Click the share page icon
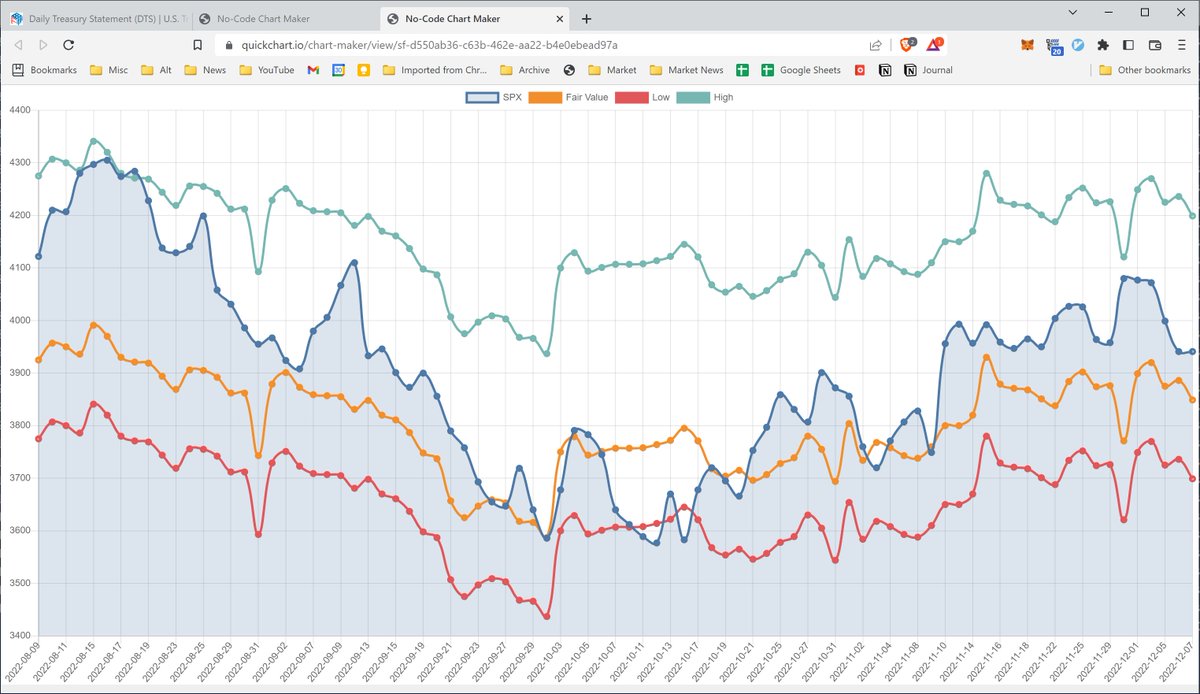This screenshot has width=1200, height=694. [875, 44]
